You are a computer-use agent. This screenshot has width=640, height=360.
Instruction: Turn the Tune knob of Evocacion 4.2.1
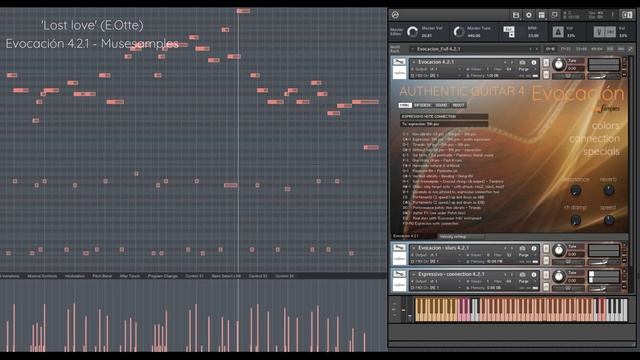[559, 64]
